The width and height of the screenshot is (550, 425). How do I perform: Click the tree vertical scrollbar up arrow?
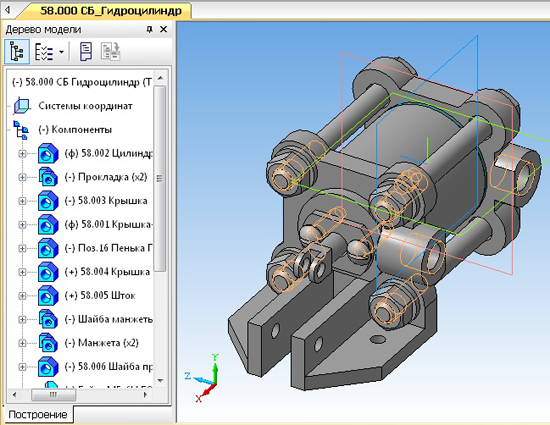pos(160,78)
